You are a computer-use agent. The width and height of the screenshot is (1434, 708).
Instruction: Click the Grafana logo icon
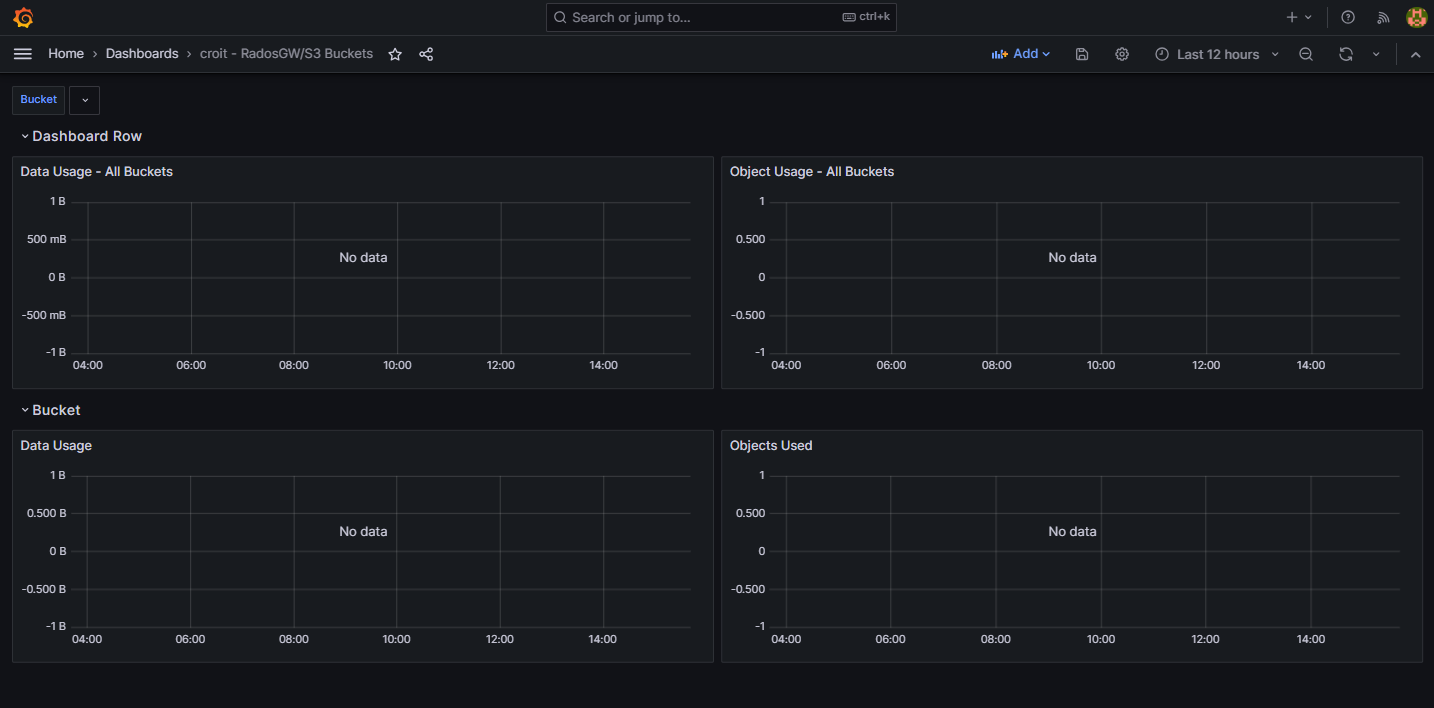coord(23,17)
